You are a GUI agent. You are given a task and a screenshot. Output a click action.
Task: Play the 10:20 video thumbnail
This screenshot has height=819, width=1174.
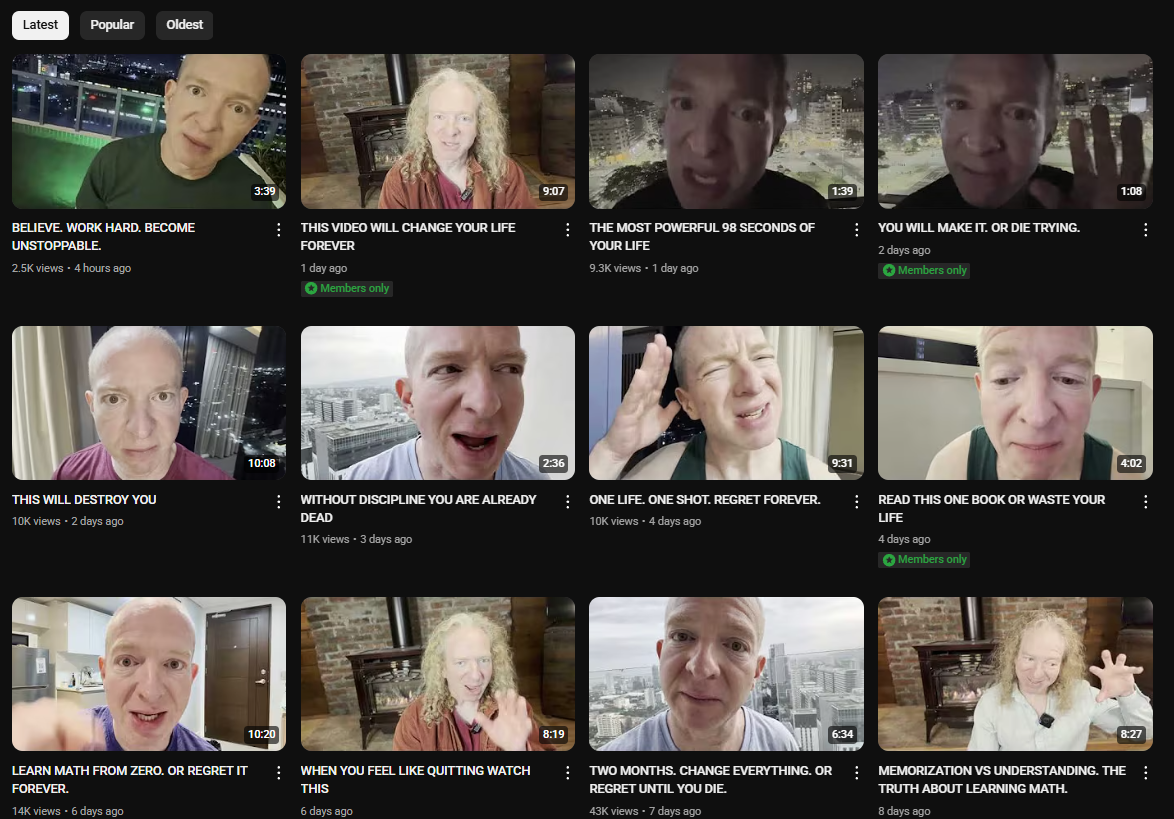pos(149,674)
